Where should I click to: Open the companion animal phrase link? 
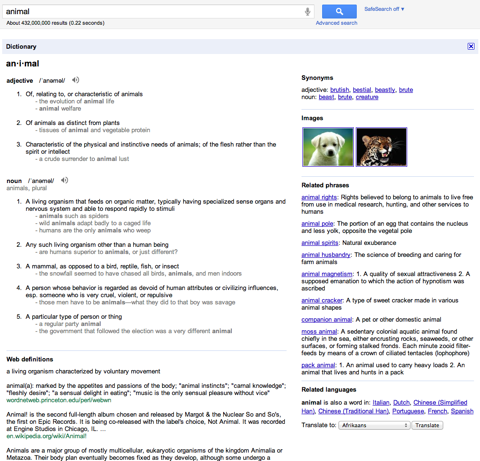point(326,320)
